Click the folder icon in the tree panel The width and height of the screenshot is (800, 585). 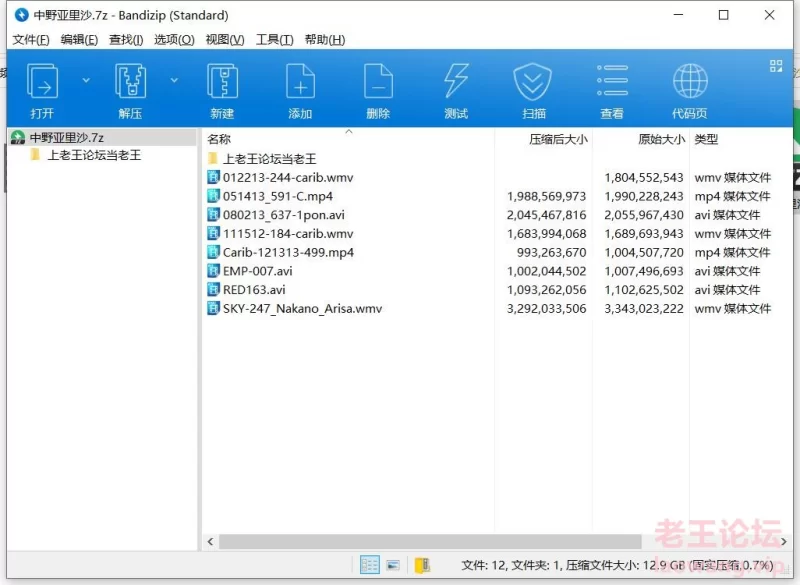click(35, 155)
